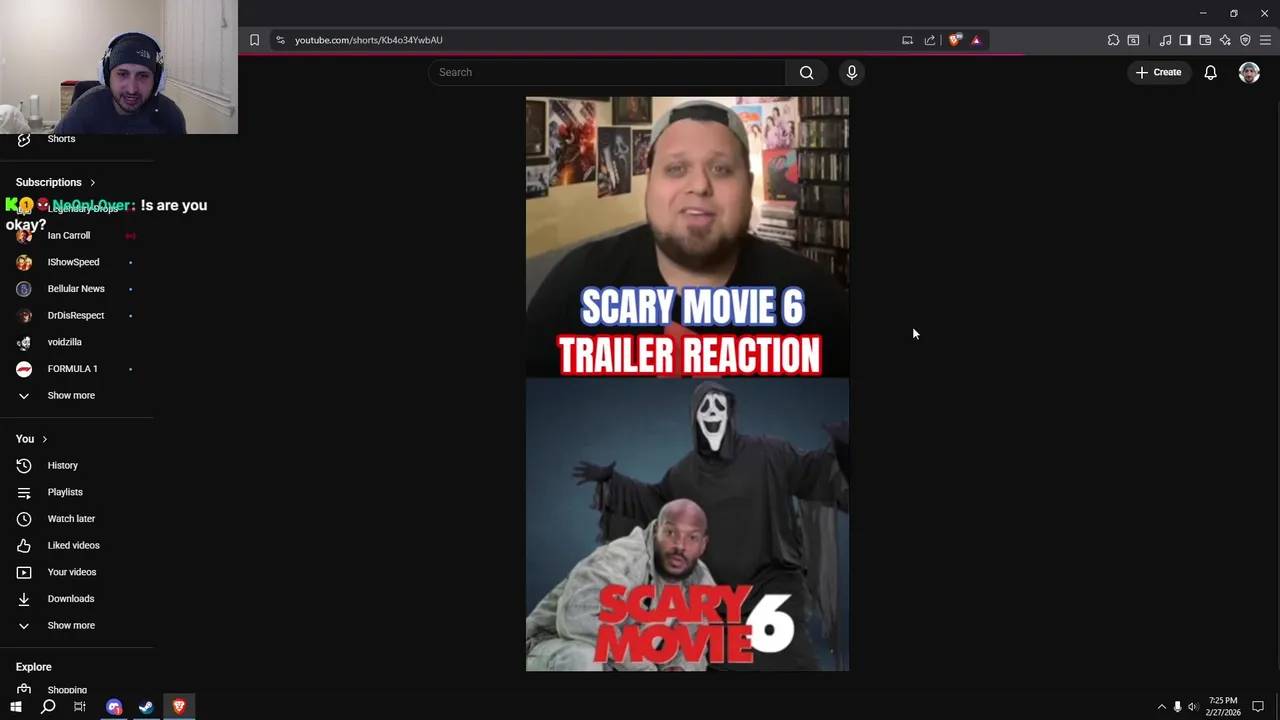The height and width of the screenshot is (720, 1280).
Task: Click the Liked videos thumbs-up icon
Action: [x=24, y=545]
